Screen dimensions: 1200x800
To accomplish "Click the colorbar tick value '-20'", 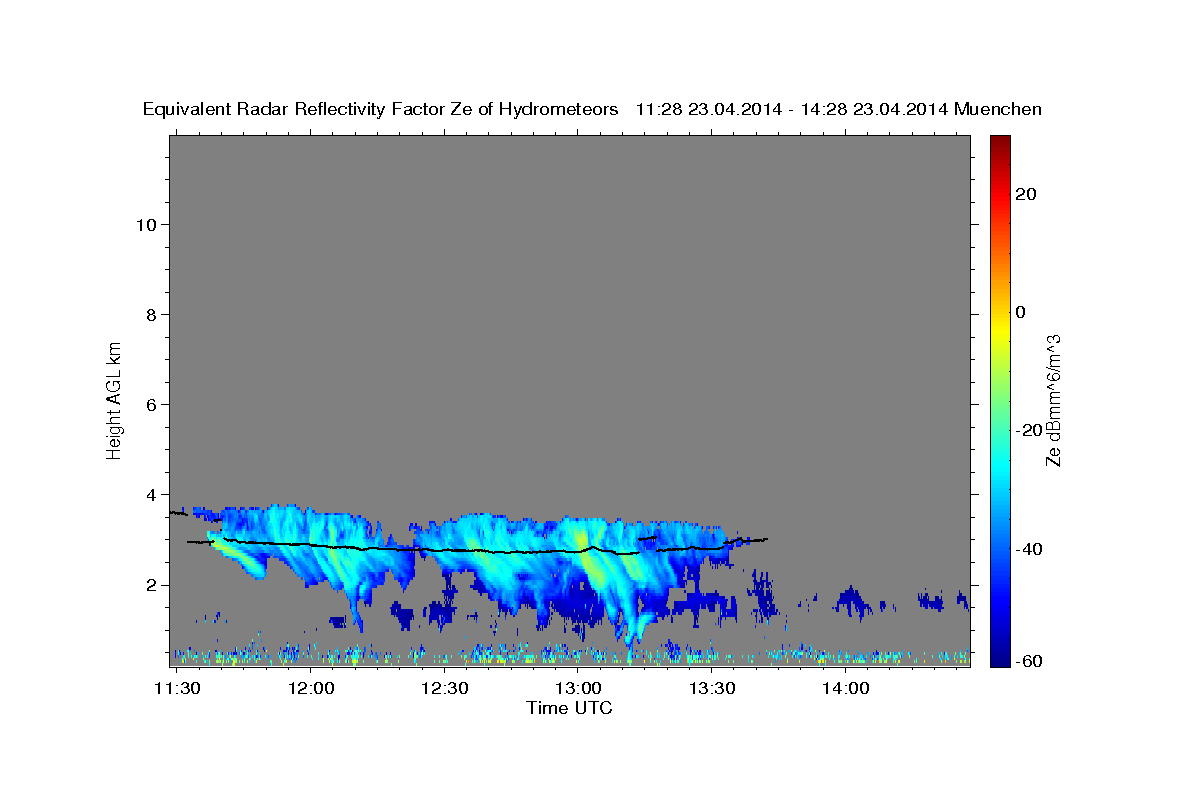I will [x=1027, y=431].
